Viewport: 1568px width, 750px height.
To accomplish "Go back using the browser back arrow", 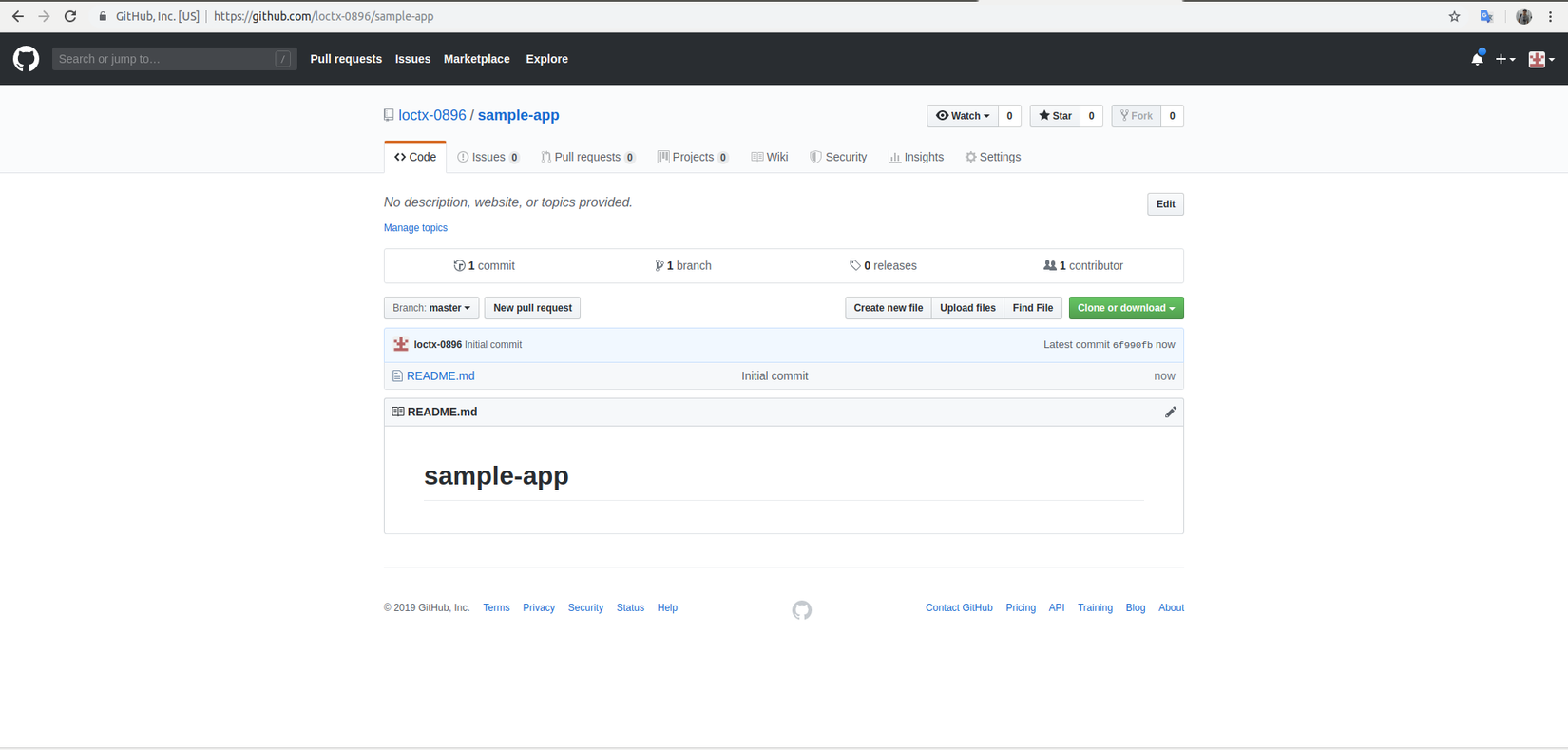I will point(18,16).
